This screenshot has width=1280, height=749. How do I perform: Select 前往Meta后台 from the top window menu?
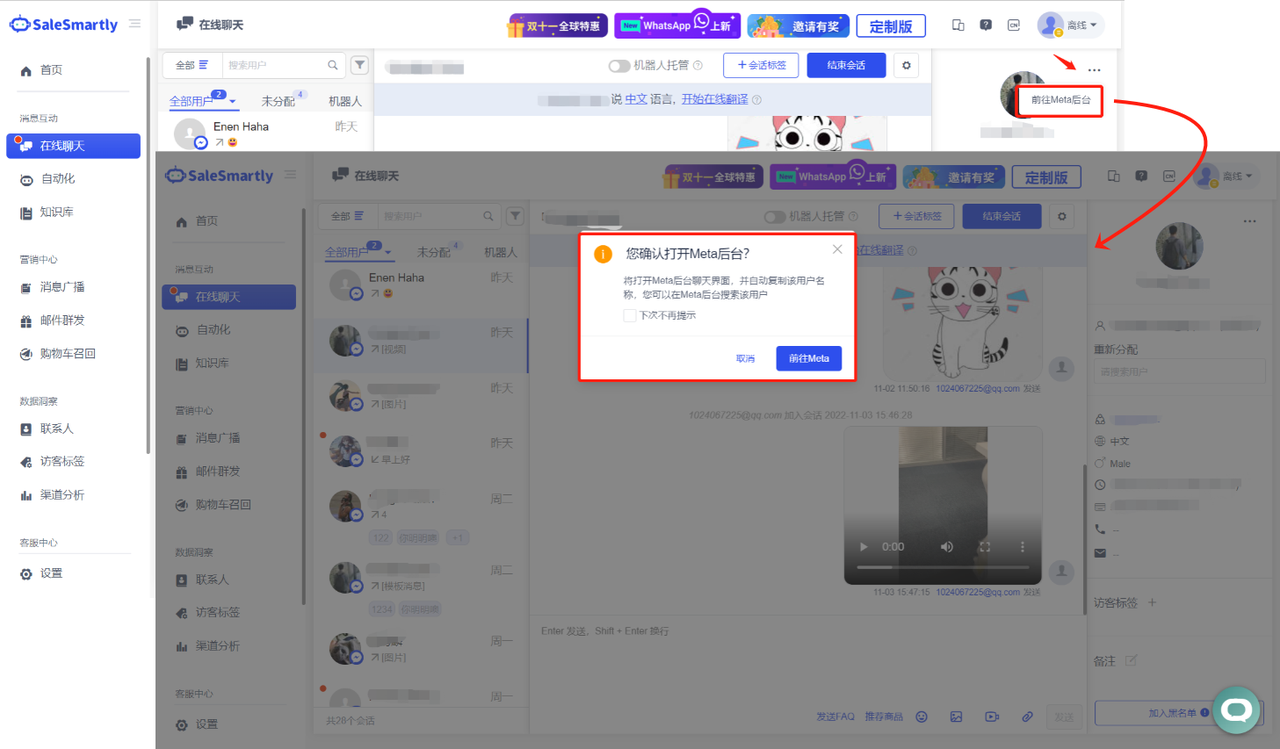pos(1061,100)
